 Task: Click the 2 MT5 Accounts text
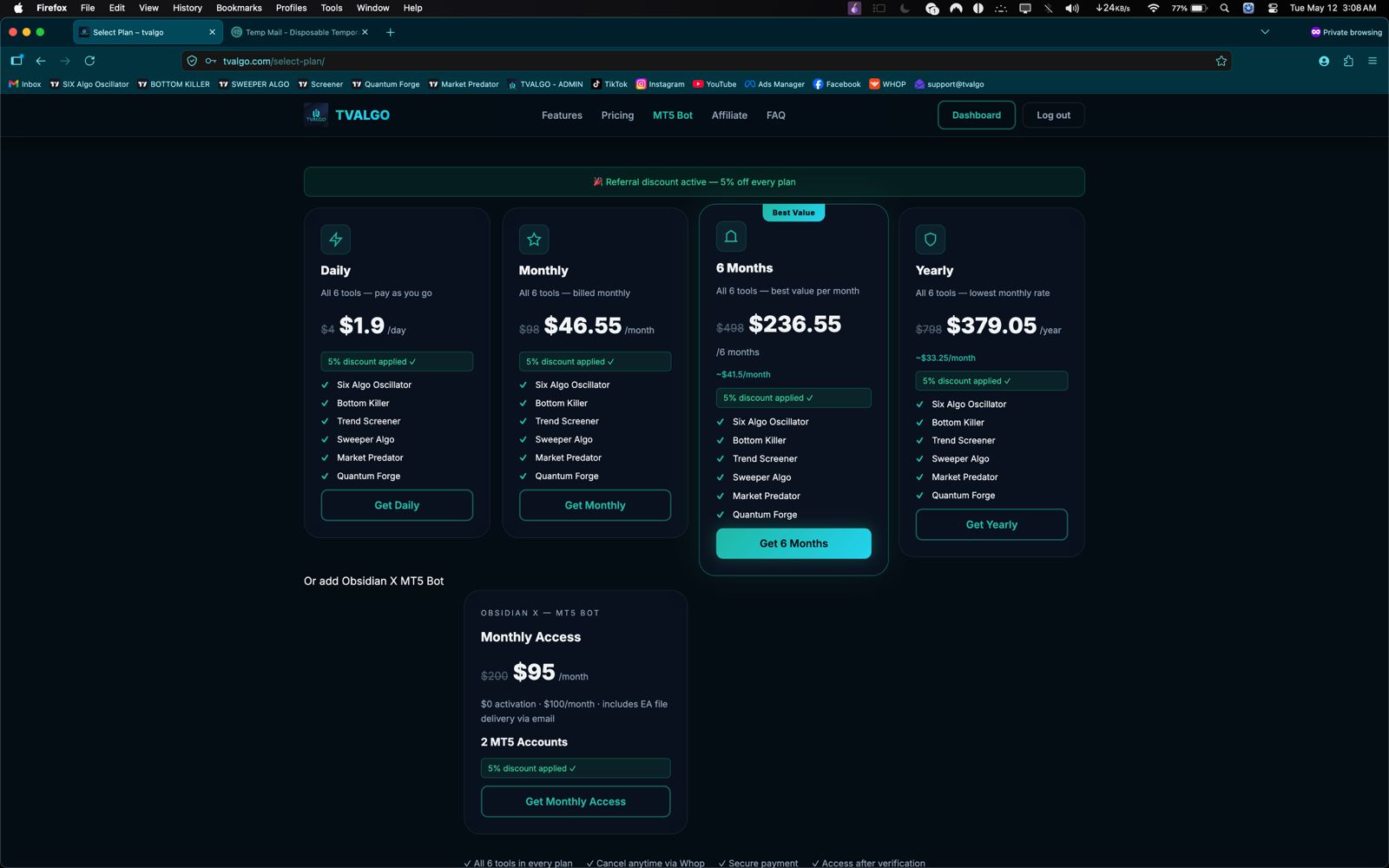point(524,742)
